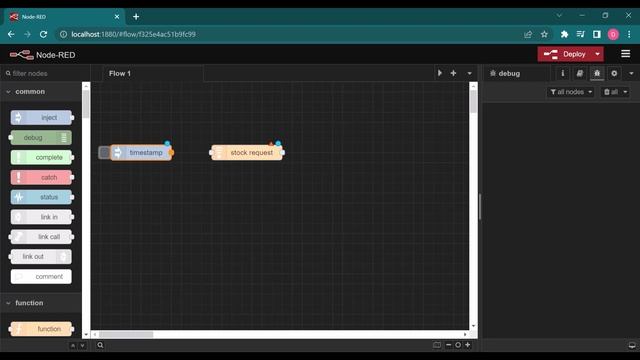Open a new browser tab
This screenshot has width=640, height=360.
[136, 17]
